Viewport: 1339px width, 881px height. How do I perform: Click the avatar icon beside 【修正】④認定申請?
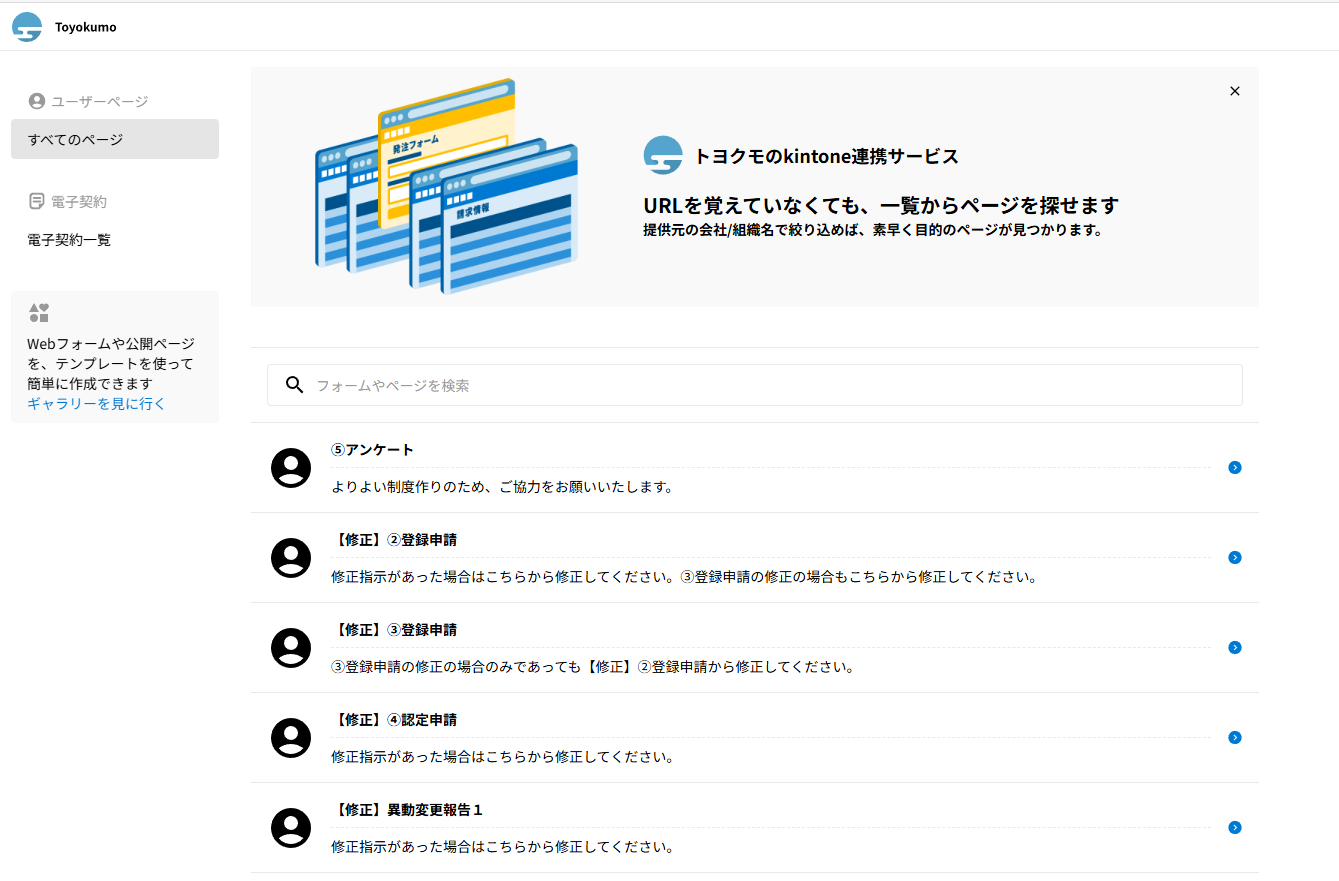291,738
